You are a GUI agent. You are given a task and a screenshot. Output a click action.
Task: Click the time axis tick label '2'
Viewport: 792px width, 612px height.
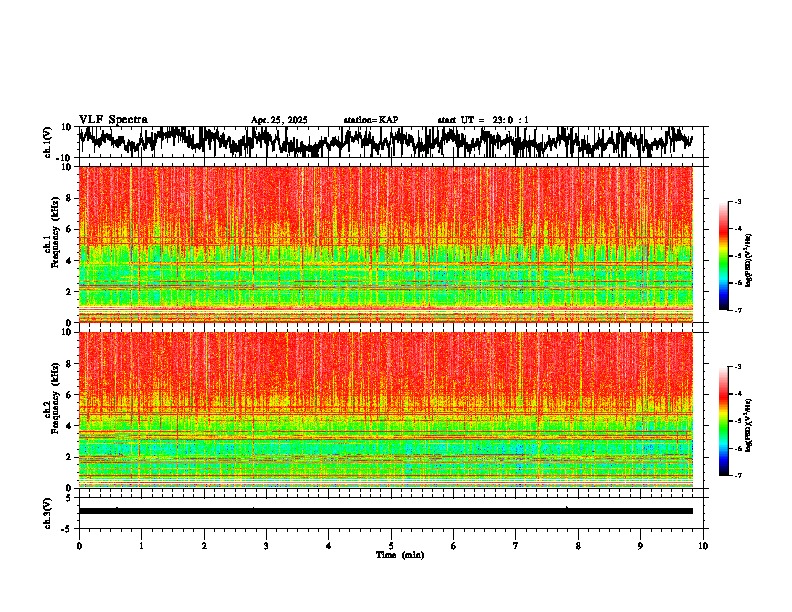204,546
